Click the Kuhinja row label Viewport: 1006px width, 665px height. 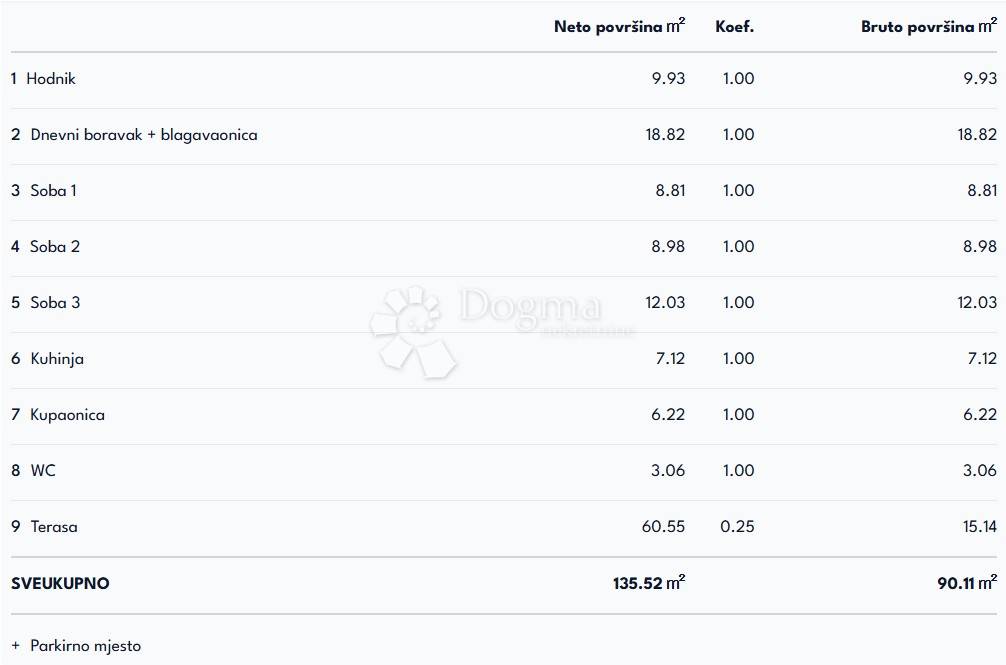pos(57,359)
